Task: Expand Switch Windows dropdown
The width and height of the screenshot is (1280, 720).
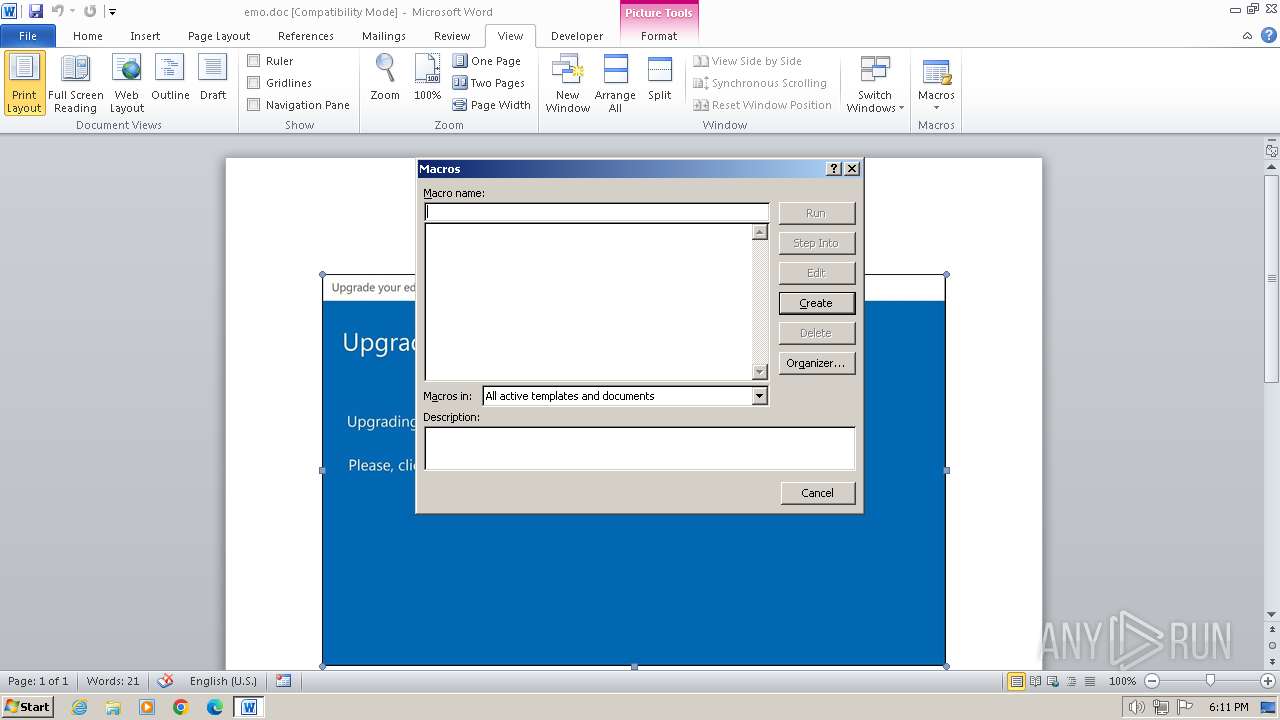Action: (x=875, y=84)
